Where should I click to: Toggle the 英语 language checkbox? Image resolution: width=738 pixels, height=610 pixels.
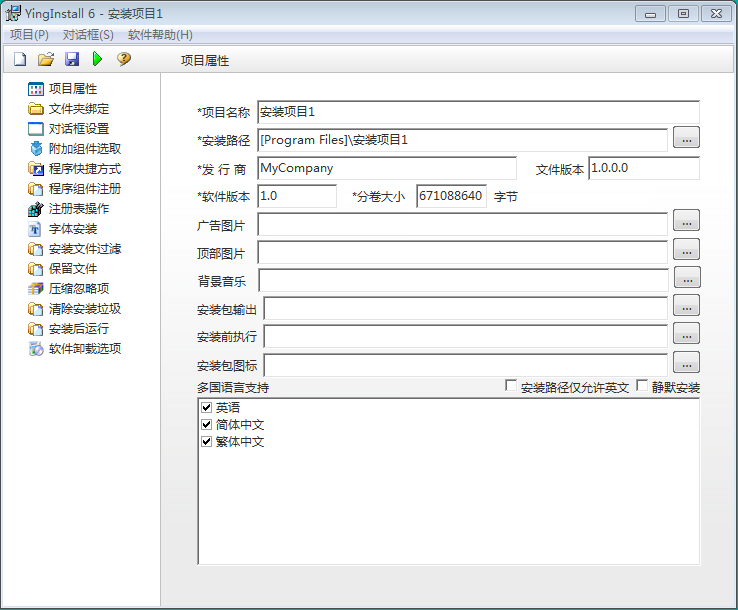(207, 408)
